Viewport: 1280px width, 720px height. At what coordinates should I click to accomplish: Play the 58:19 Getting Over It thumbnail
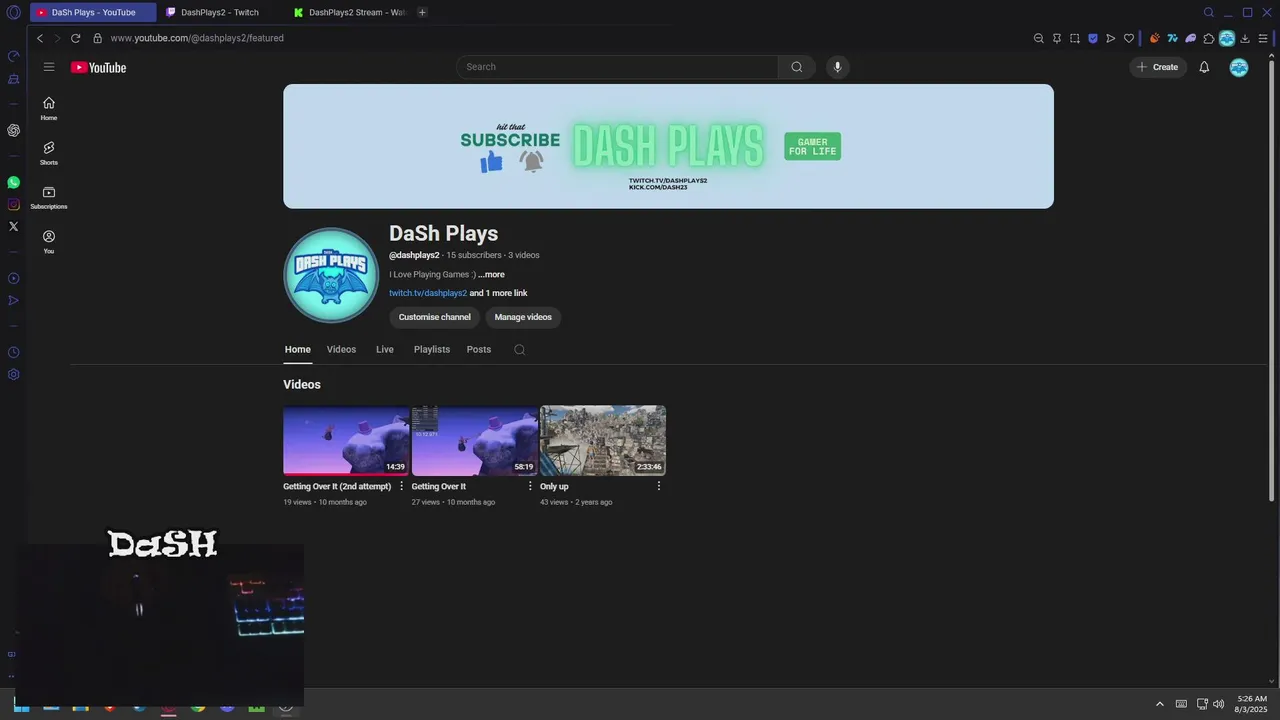point(475,440)
